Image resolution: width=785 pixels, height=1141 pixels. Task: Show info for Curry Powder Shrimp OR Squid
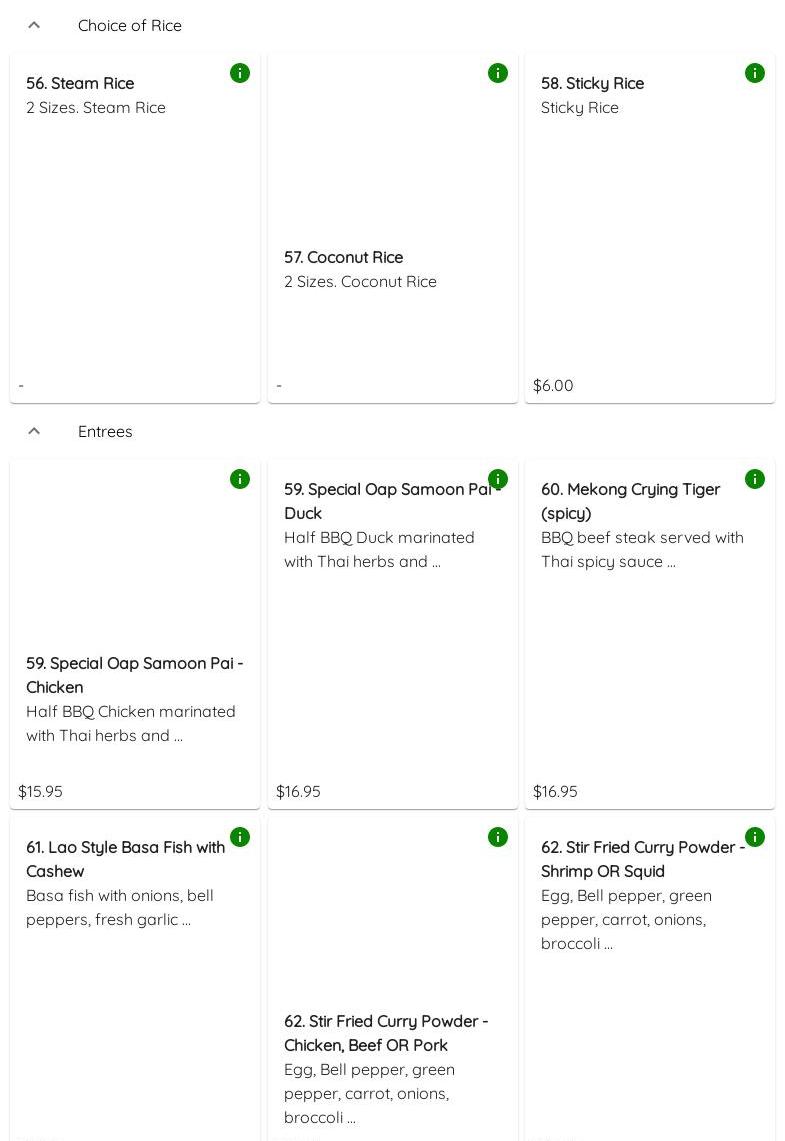pyautogui.click(x=755, y=837)
